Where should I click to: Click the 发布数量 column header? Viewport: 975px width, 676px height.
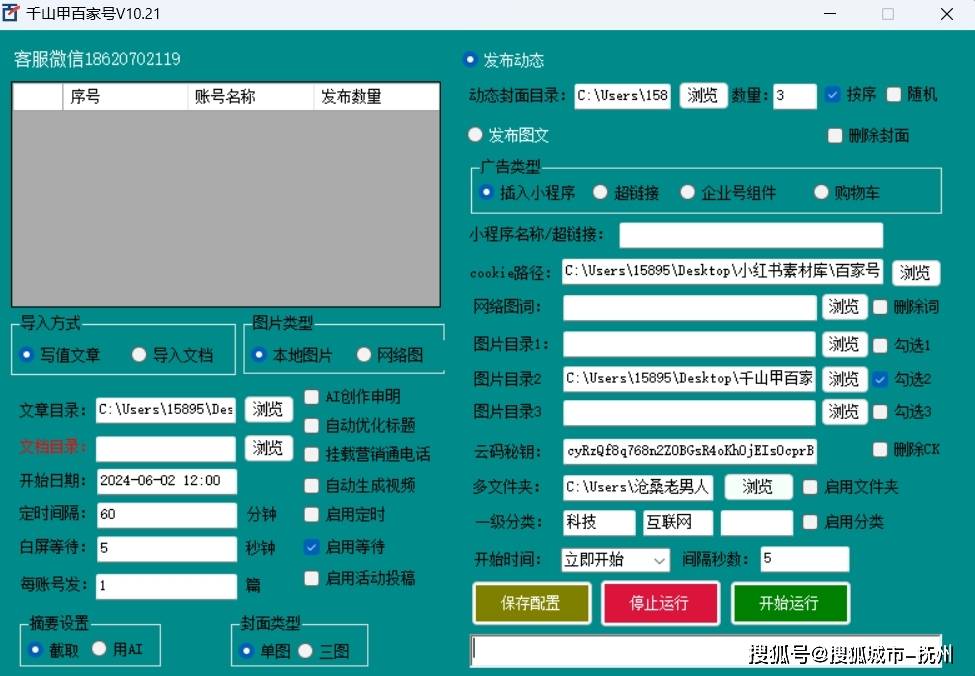click(x=376, y=97)
